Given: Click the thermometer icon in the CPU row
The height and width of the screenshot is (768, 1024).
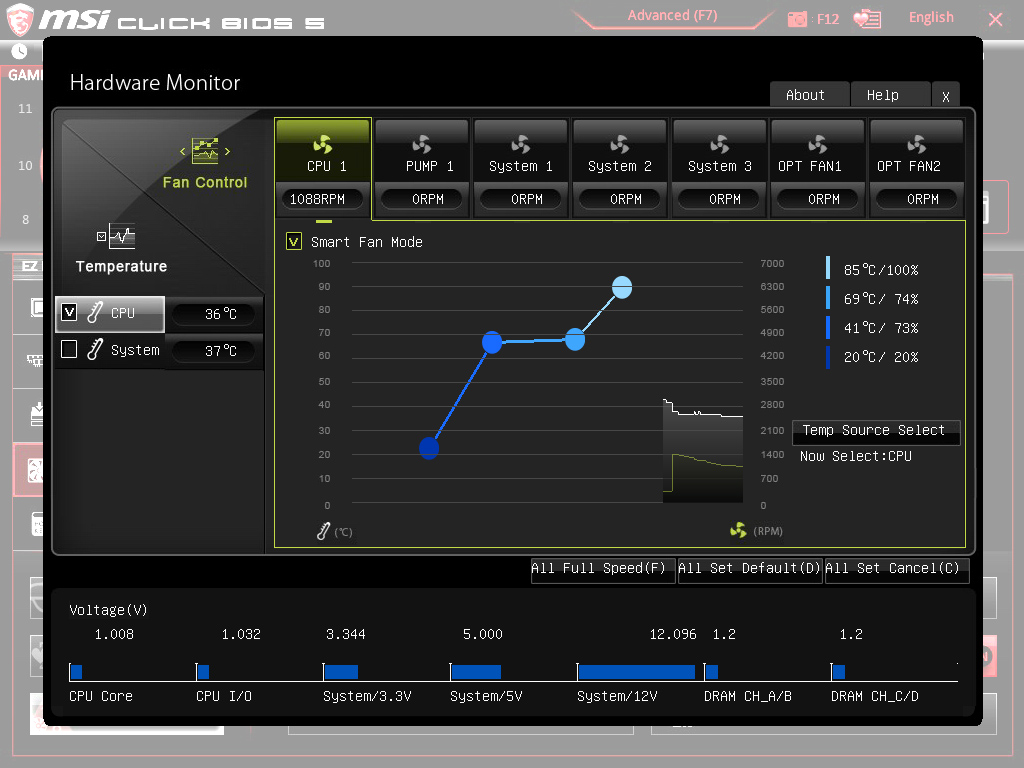Looking at the screenshot, I should pyautogui.click(x=95, y=313).
